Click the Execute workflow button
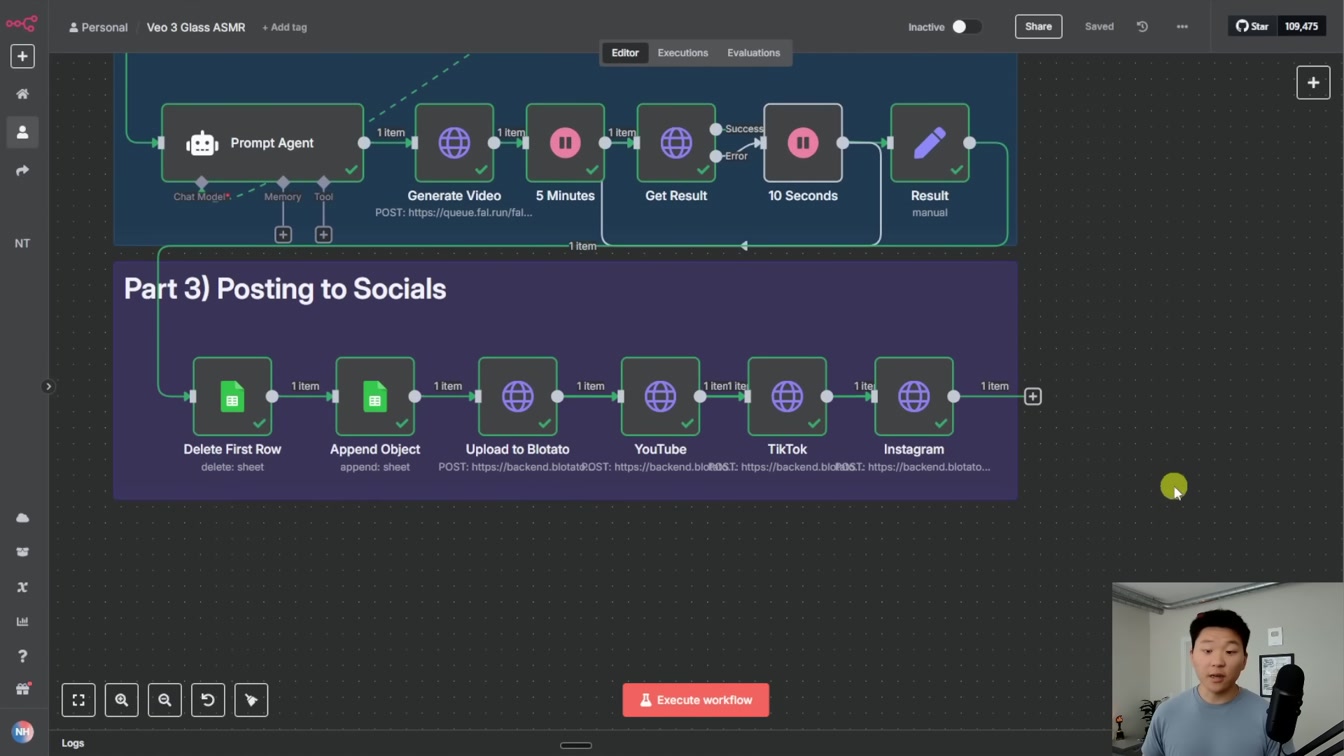The height and width of the screenshot is (756, 1344). point(696,700)
